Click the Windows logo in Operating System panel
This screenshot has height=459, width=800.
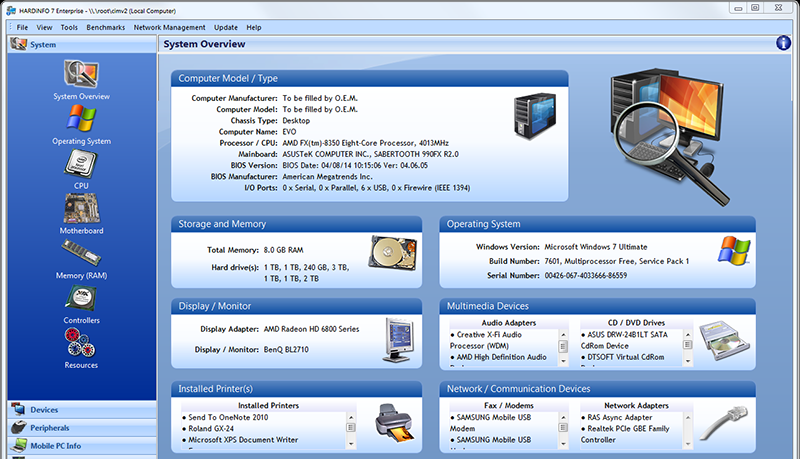pyautogui.click(x=734, y=250)
